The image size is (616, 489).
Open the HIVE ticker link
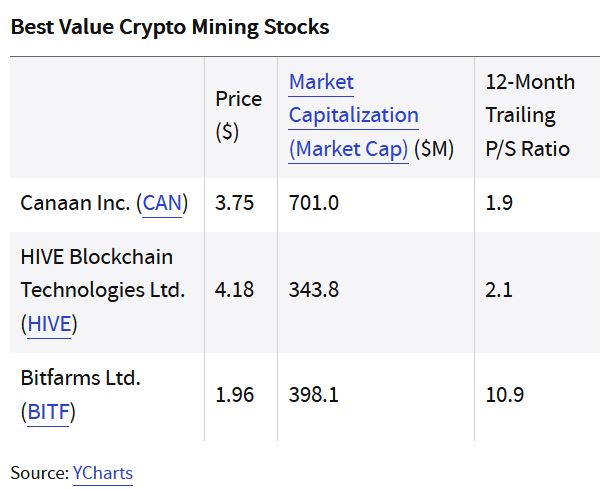click(48, 324)
